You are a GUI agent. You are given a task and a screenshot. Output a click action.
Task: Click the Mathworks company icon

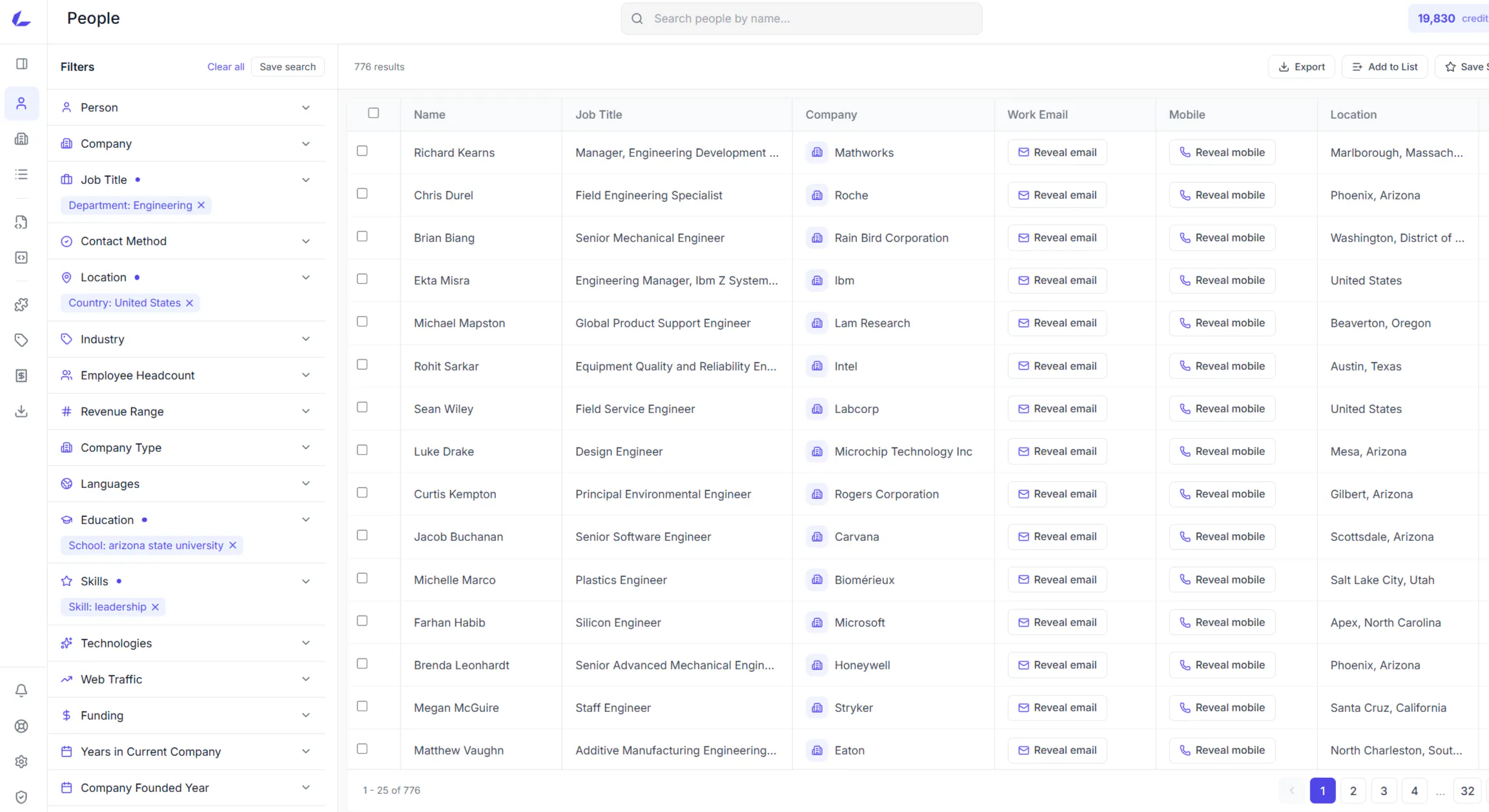click(x=817, y=152)
